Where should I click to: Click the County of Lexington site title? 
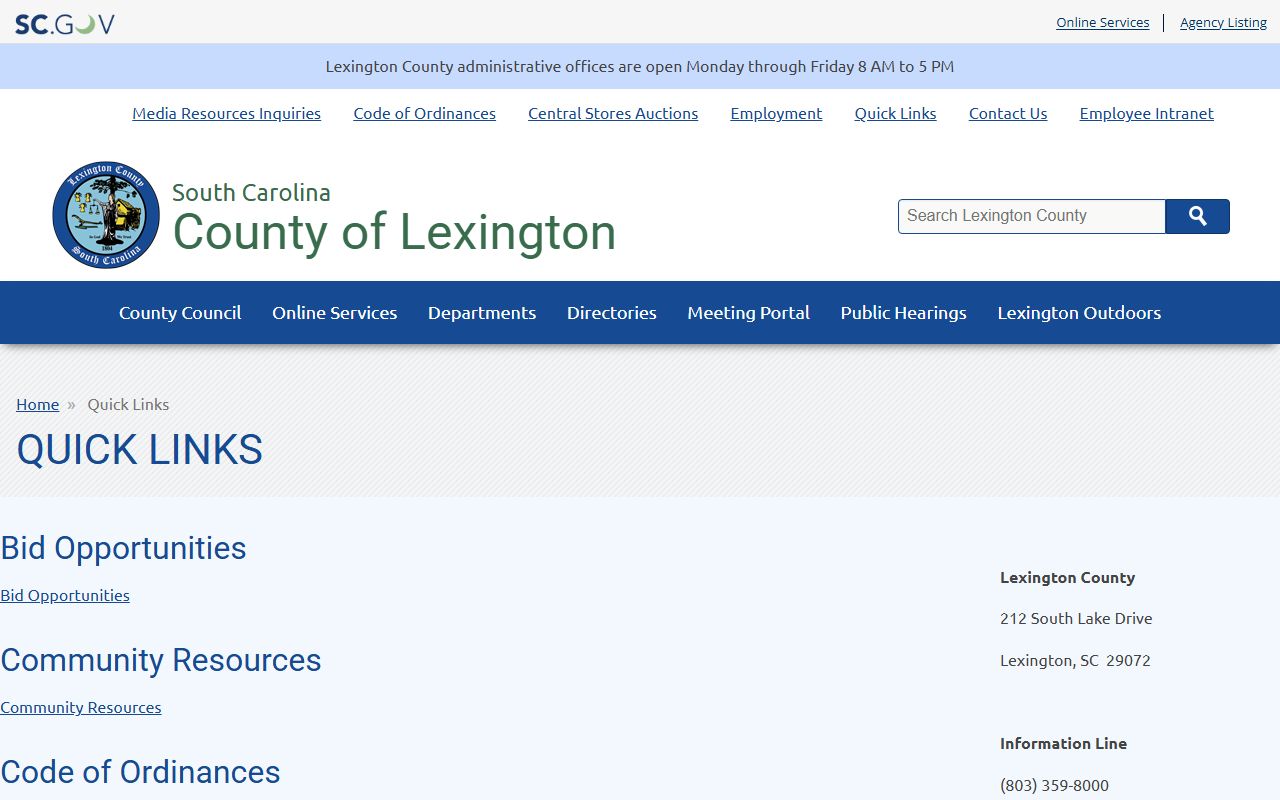(394, 232)
